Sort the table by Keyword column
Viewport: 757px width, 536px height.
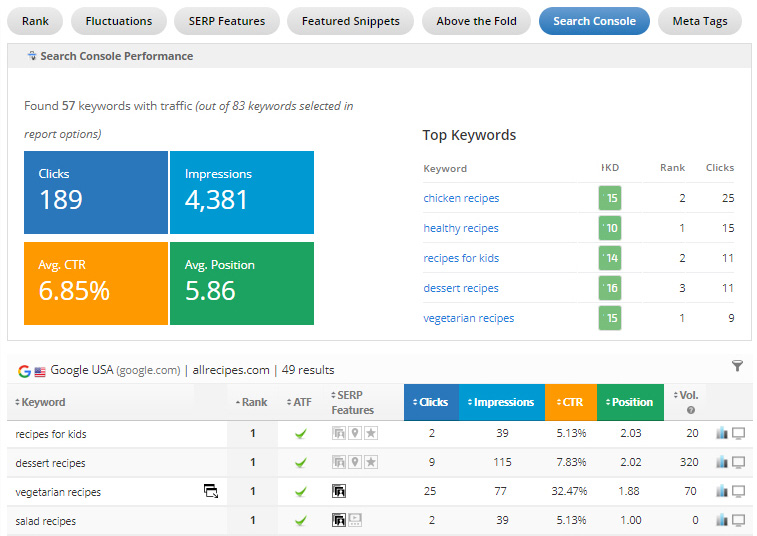click(42, 402)
